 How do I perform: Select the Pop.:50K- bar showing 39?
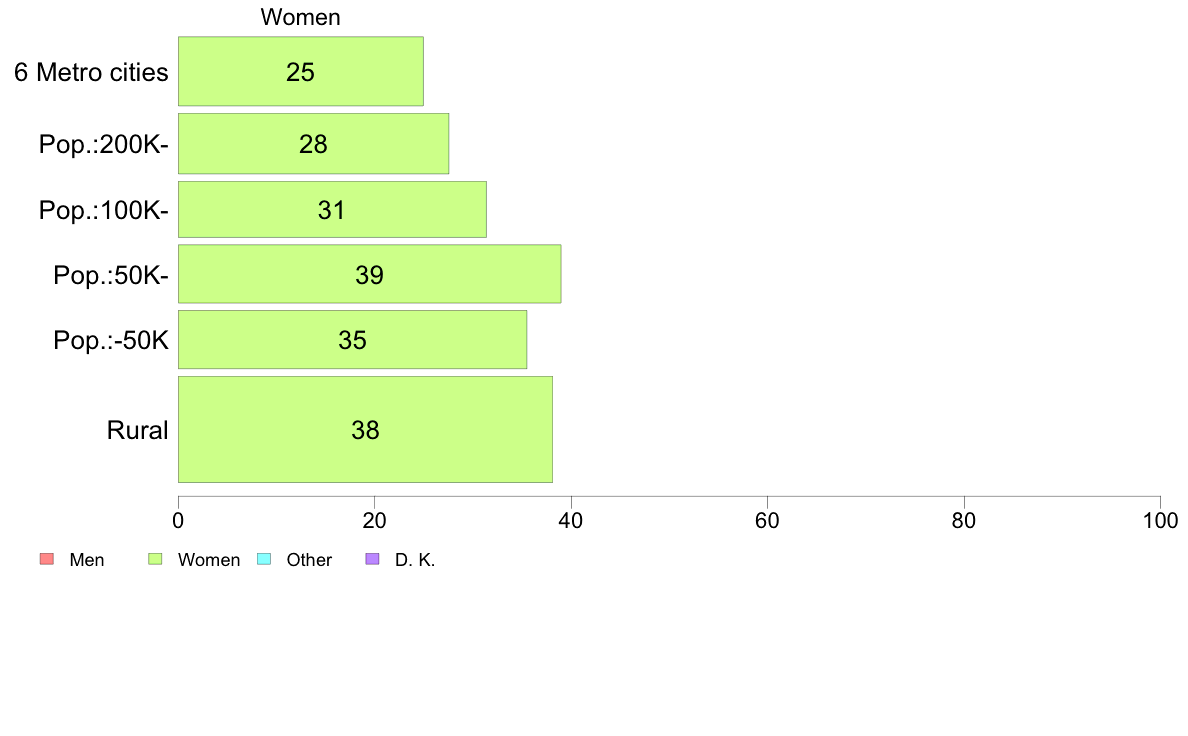(x=370, y=274)
